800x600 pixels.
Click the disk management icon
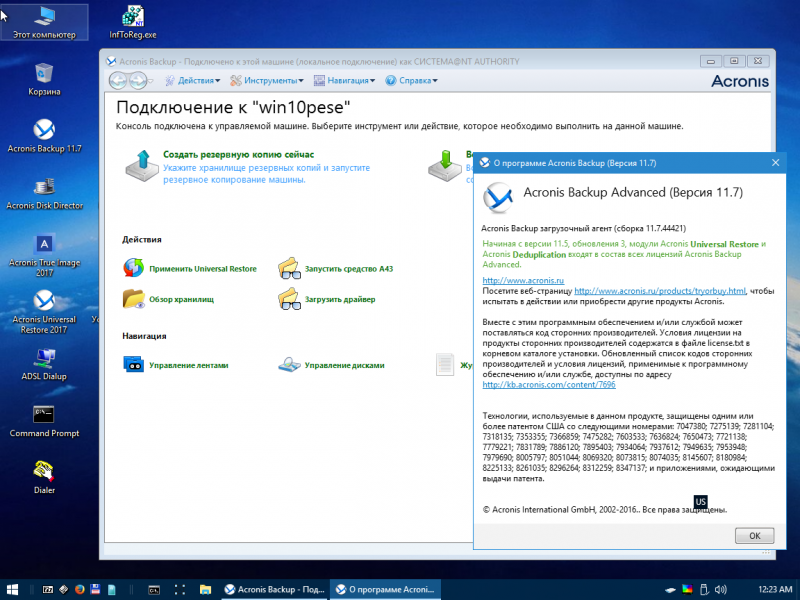[289, 365]
